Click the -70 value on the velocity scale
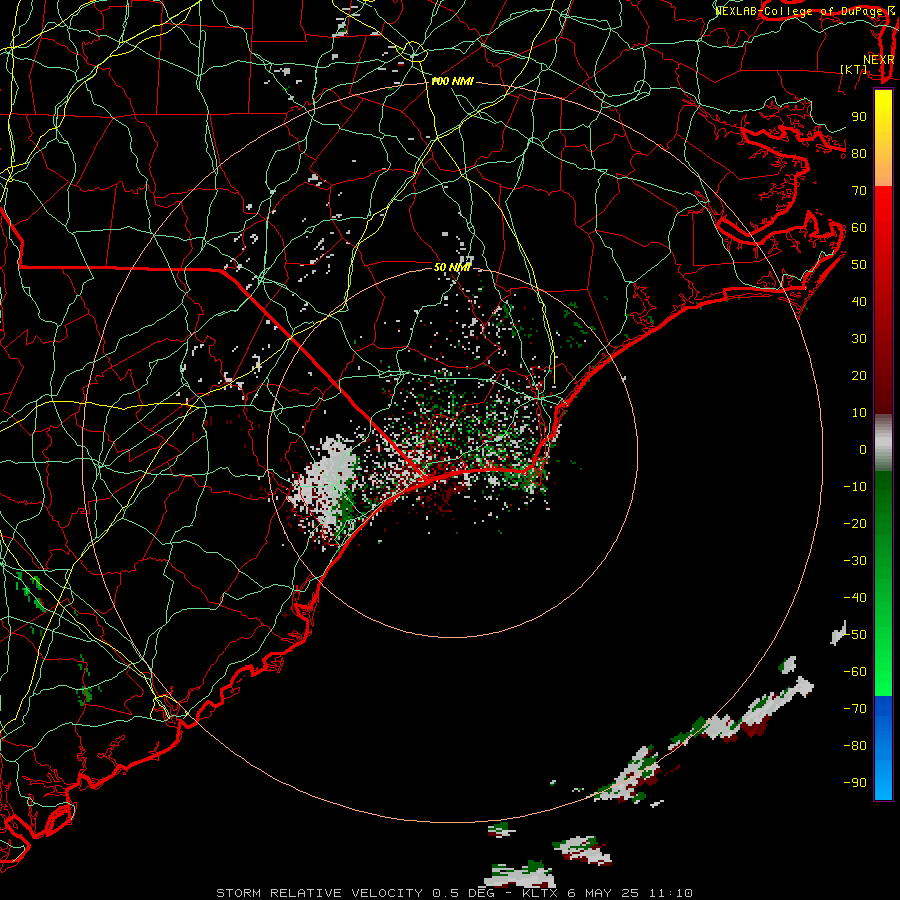 (x=855, y=709)
